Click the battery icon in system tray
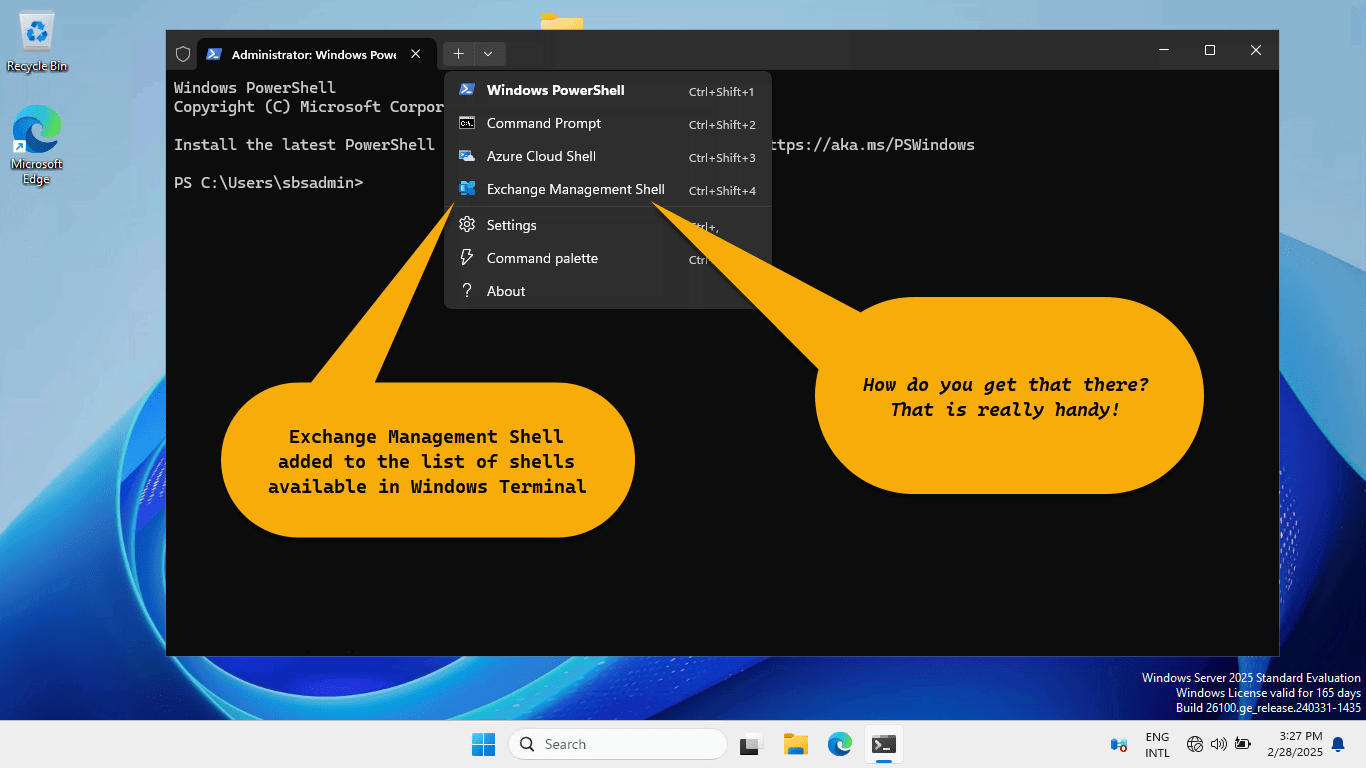 coord(1243,744)
